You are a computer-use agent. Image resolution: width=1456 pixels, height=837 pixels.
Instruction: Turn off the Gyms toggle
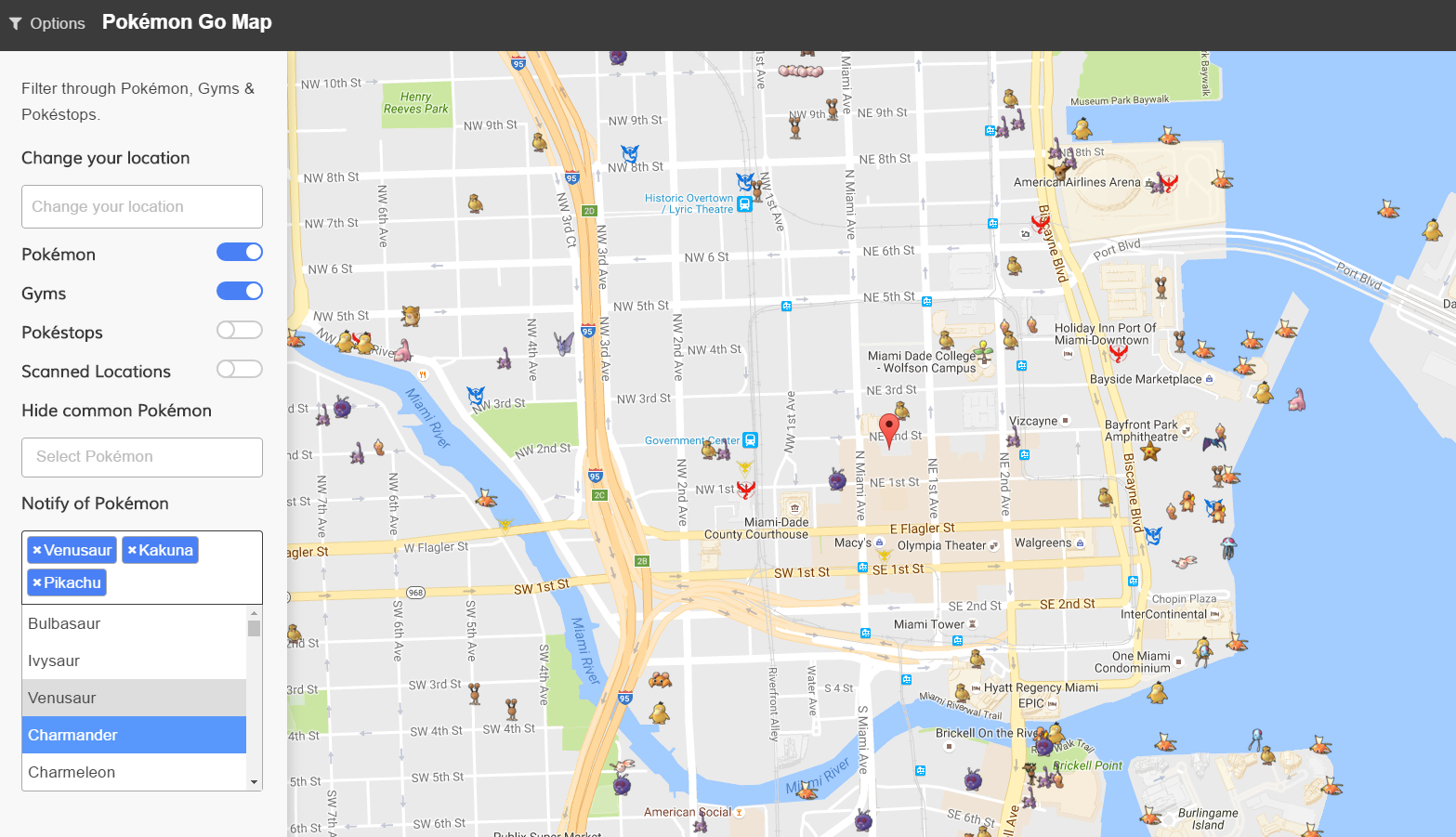(239, 291)
